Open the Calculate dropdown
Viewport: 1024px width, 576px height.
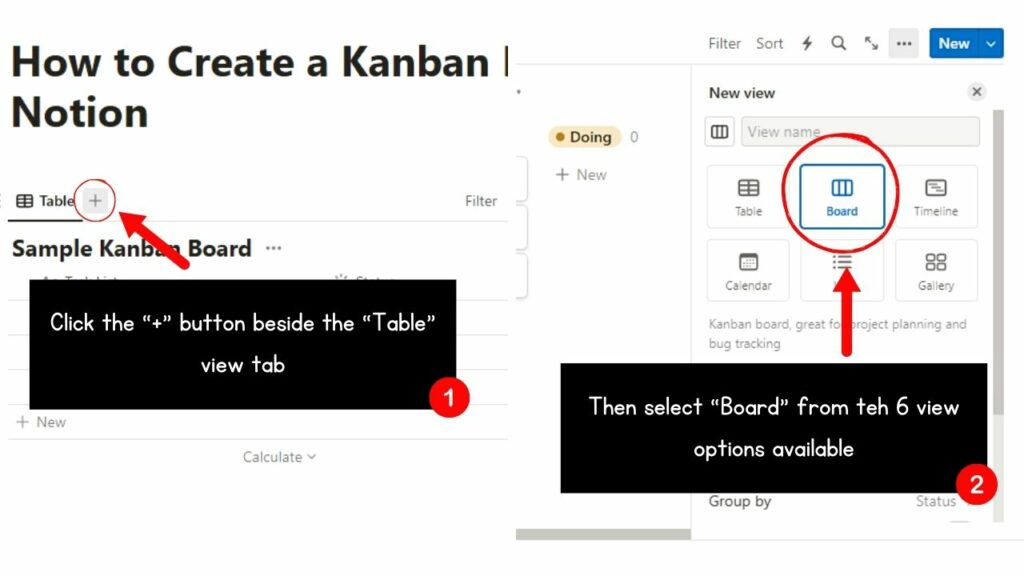tap(279, 457)
